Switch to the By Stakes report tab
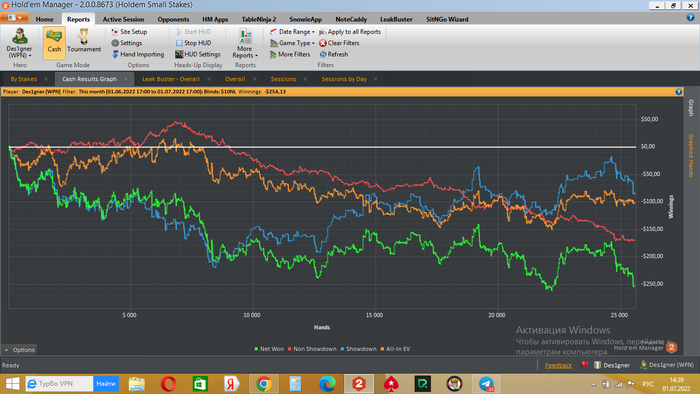The width and height of the screenshot is (700, 394). point(24,79)
